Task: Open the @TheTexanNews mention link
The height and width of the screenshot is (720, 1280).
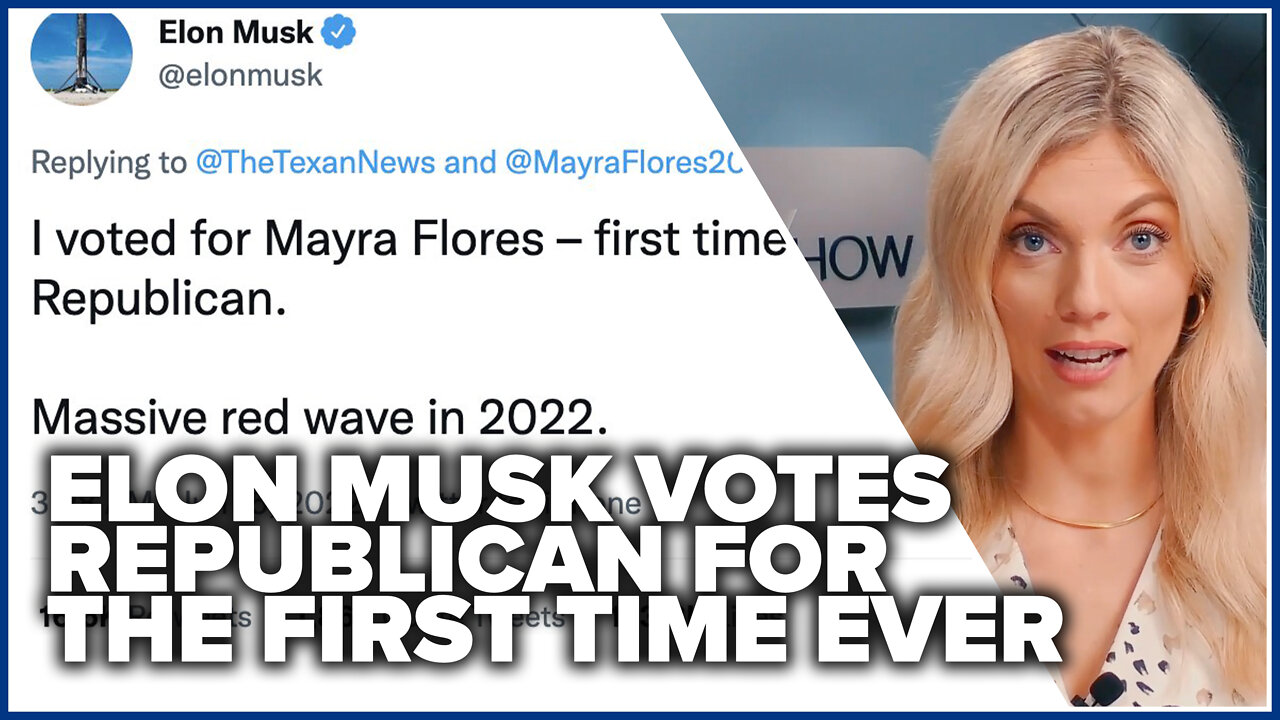Action: click(x=316, y=163)
